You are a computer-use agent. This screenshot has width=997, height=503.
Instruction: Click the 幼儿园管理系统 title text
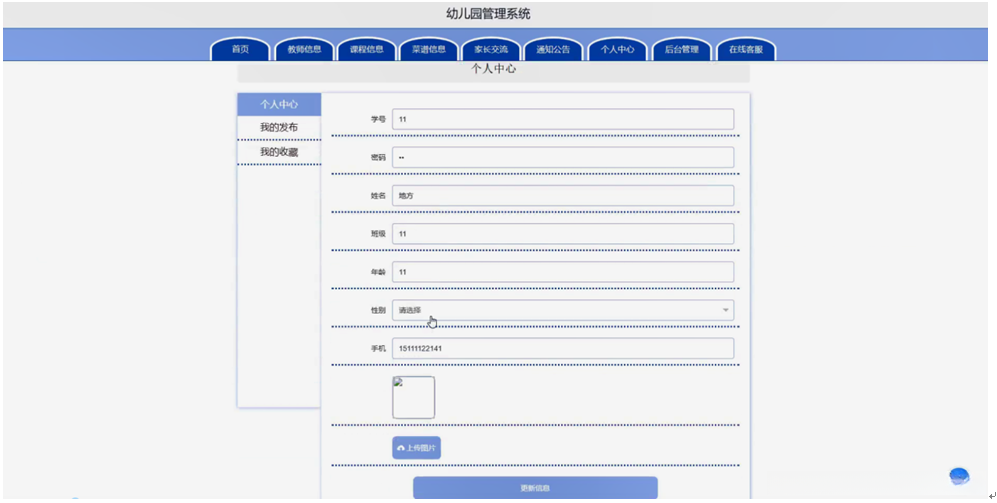(x=488, y=14)
